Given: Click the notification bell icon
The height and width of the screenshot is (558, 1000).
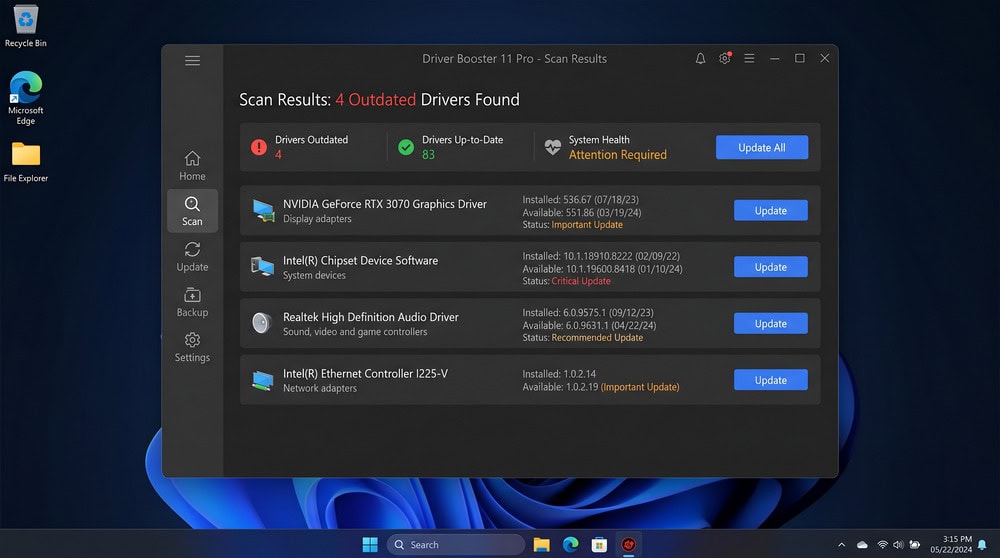Looking at the screenshot, I should [700, 59].
